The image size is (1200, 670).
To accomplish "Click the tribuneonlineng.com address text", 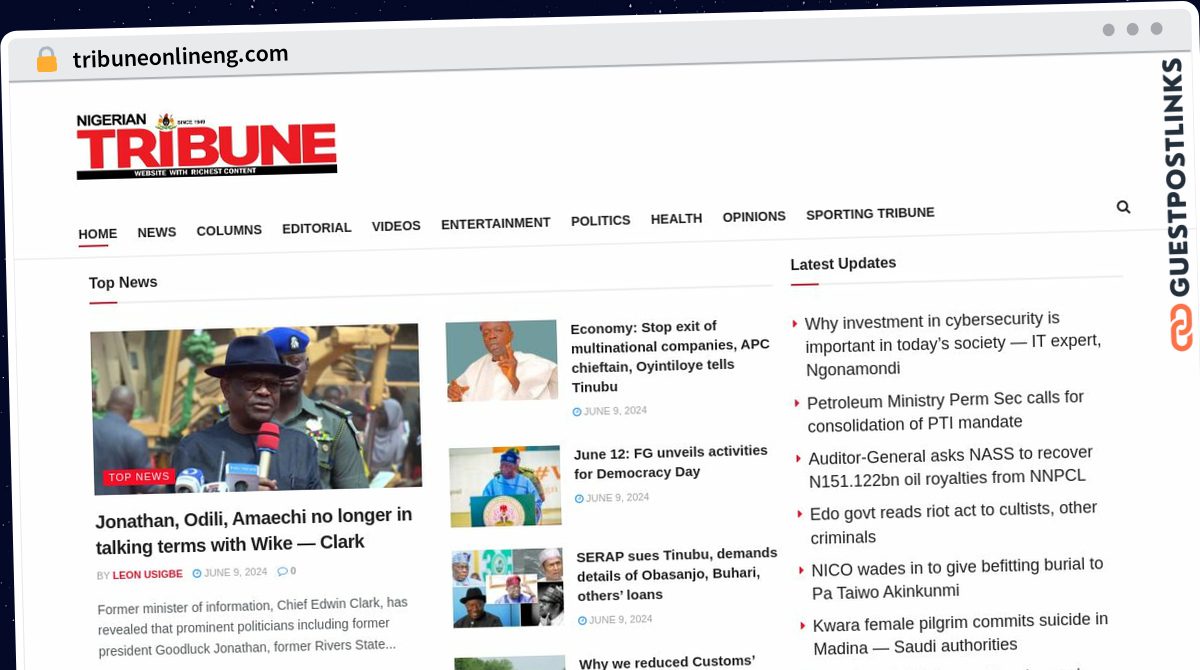I will [x=180, y=57].
